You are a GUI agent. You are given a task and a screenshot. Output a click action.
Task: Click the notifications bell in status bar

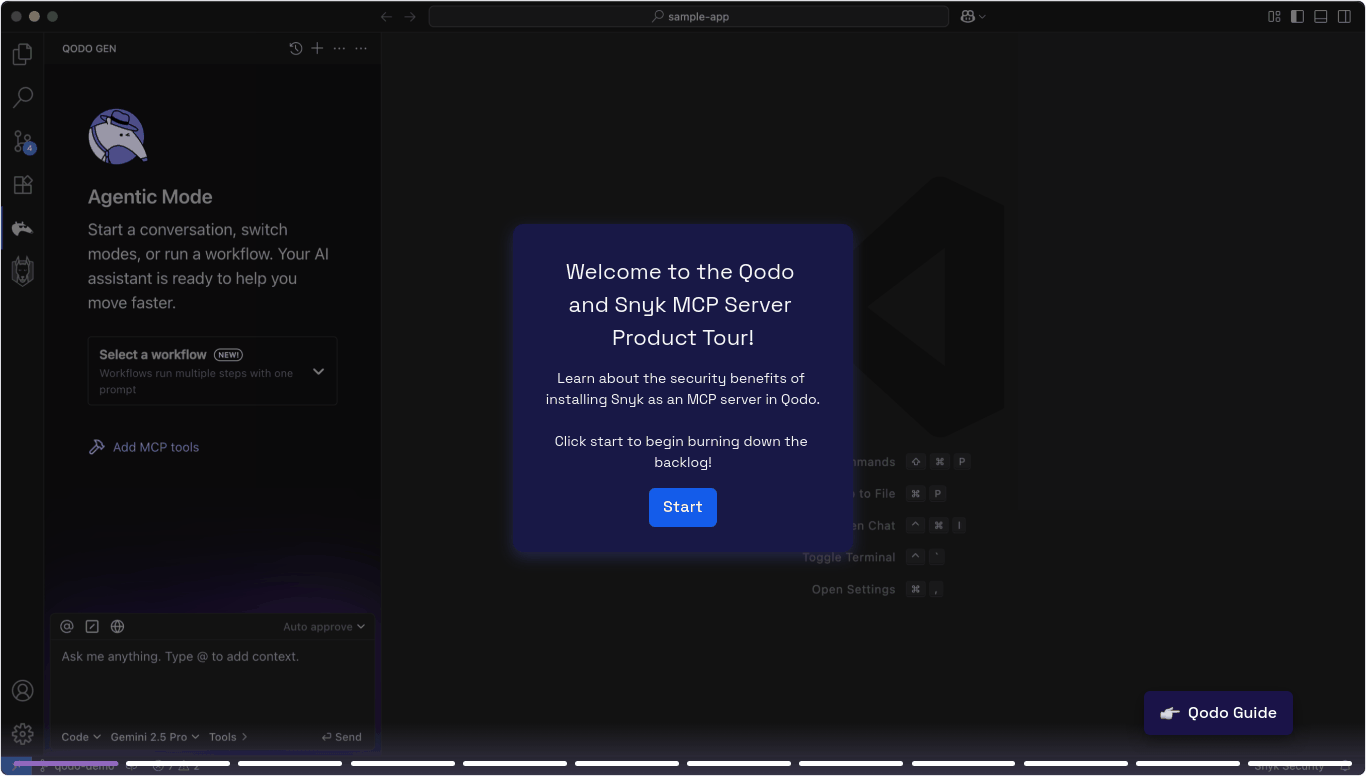click(1345, 767)
